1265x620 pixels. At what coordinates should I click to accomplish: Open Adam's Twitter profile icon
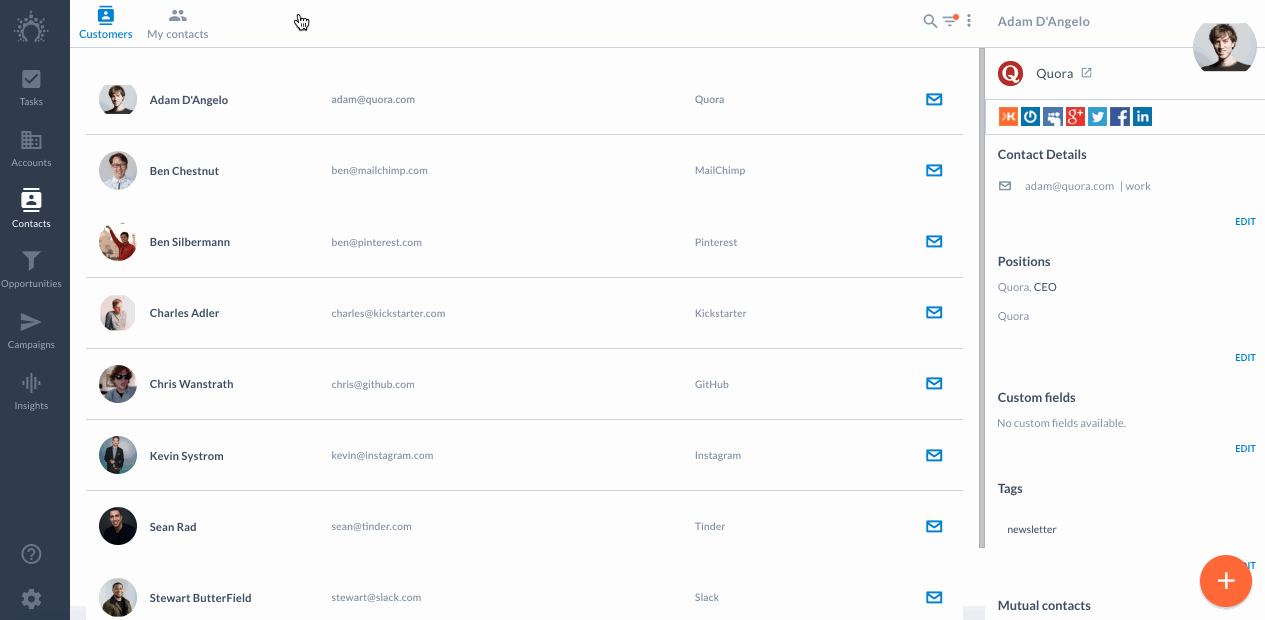(1098, 117)
